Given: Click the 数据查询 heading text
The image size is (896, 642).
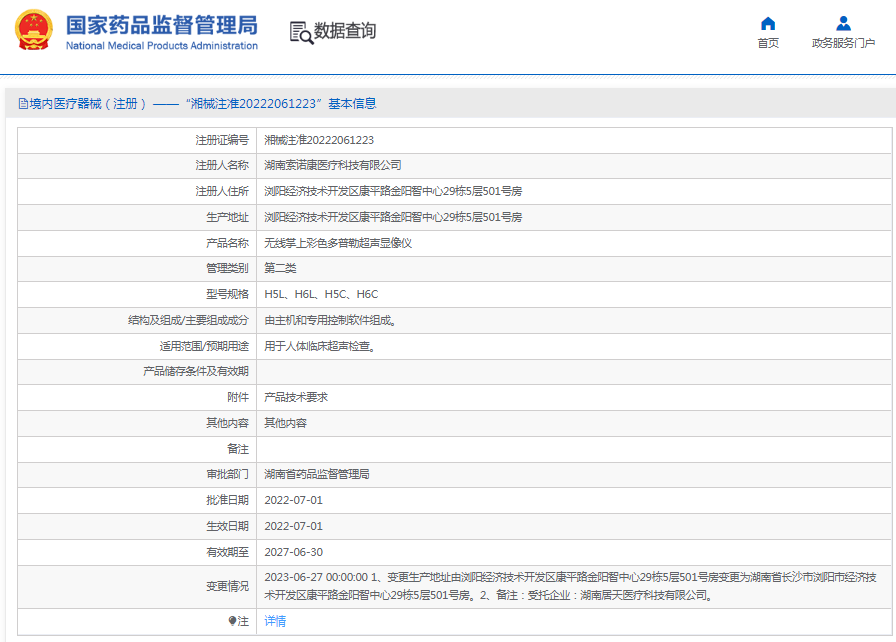Looking at the screenshot, I should point(345,31).
